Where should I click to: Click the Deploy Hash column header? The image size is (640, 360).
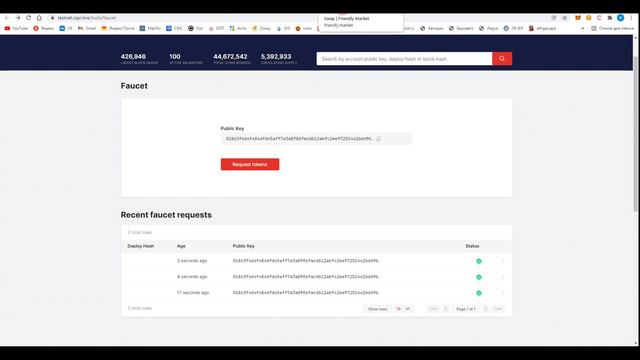click(141, 246)
